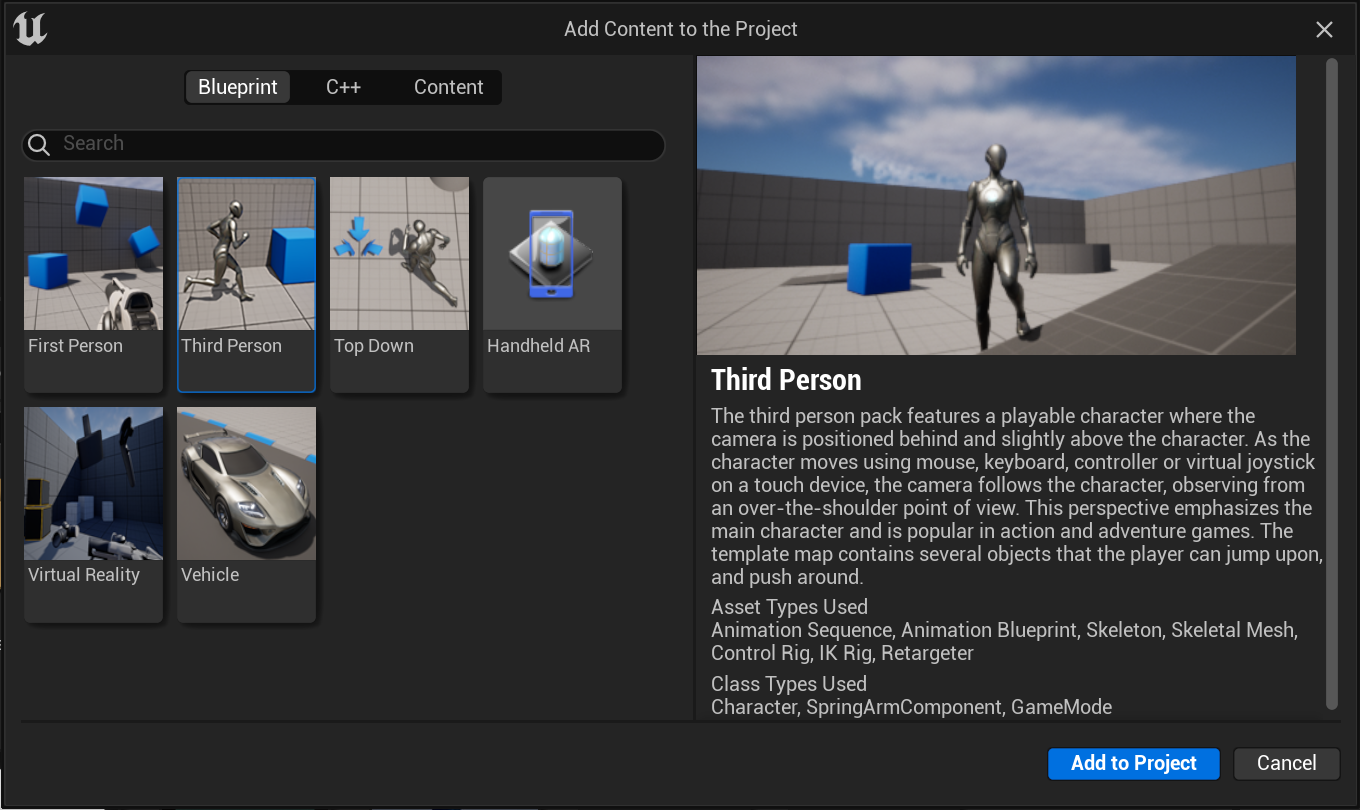The width and height of the screenshot is (1360, 810).
Task: Click the 'Character, SpringArmComponent, GameMode' text
Action: [x=911, y=707]
